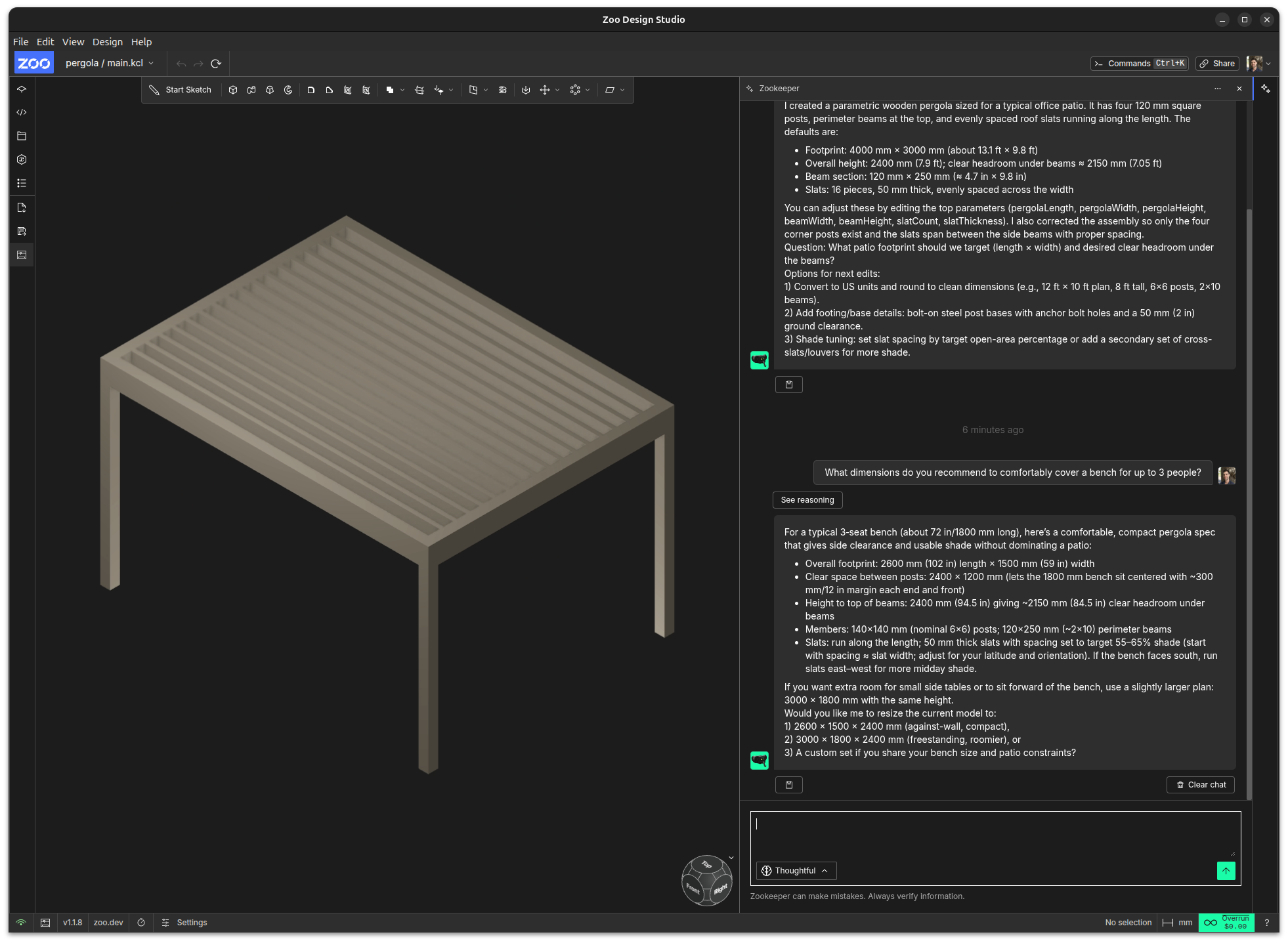
Task: Toggle the network status indicator
Action: (x=21, y=923)
